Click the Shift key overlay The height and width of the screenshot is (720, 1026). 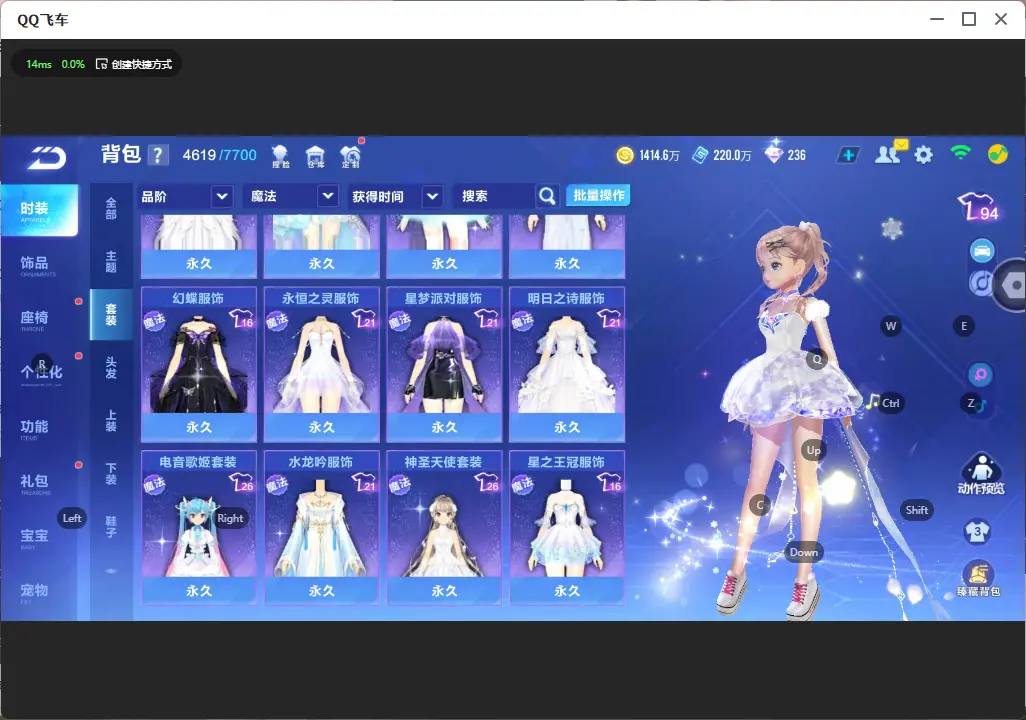click(x=916, y=510)
